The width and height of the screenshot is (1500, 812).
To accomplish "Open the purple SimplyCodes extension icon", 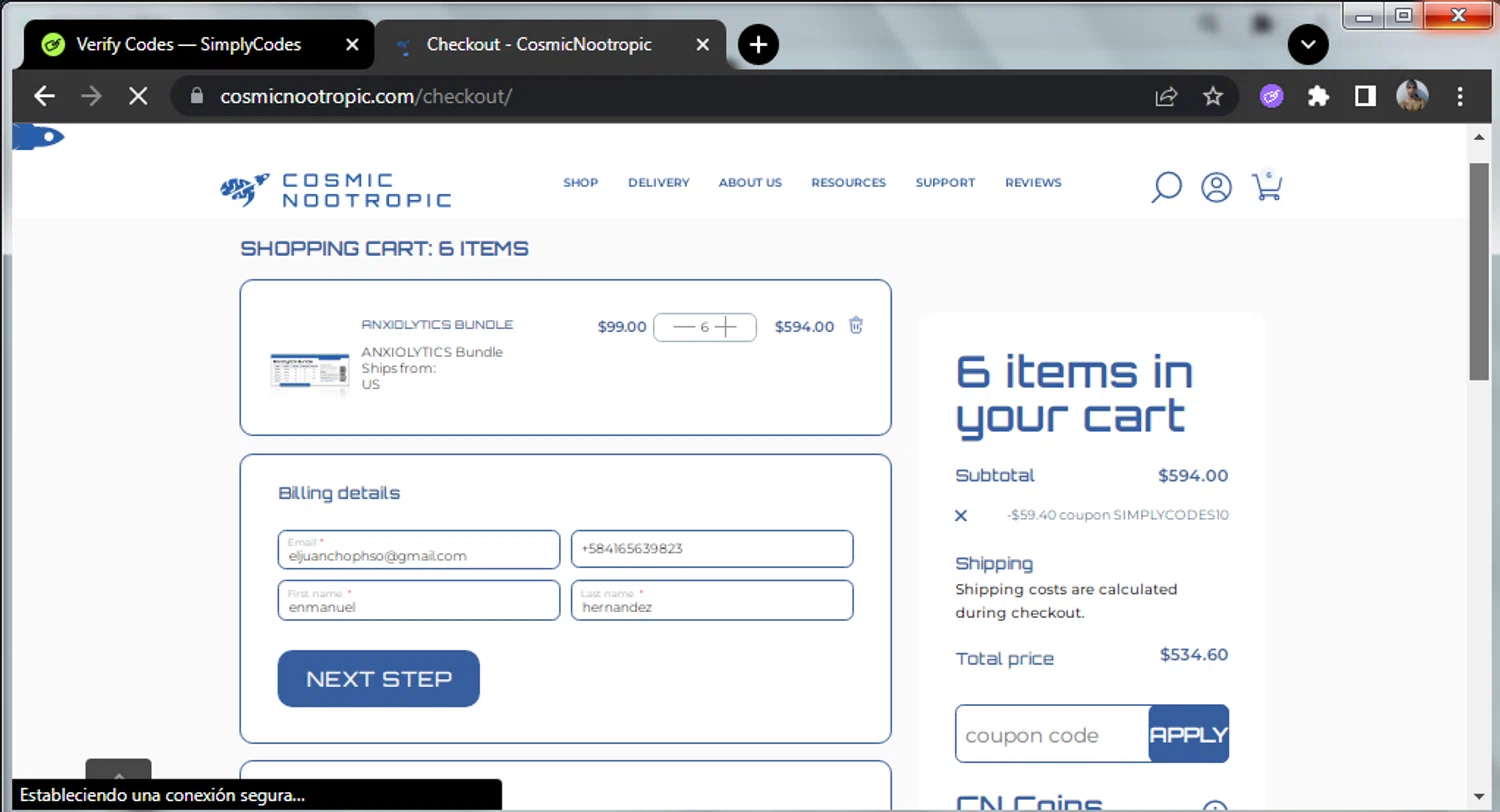I will [x=1271, y=96].
